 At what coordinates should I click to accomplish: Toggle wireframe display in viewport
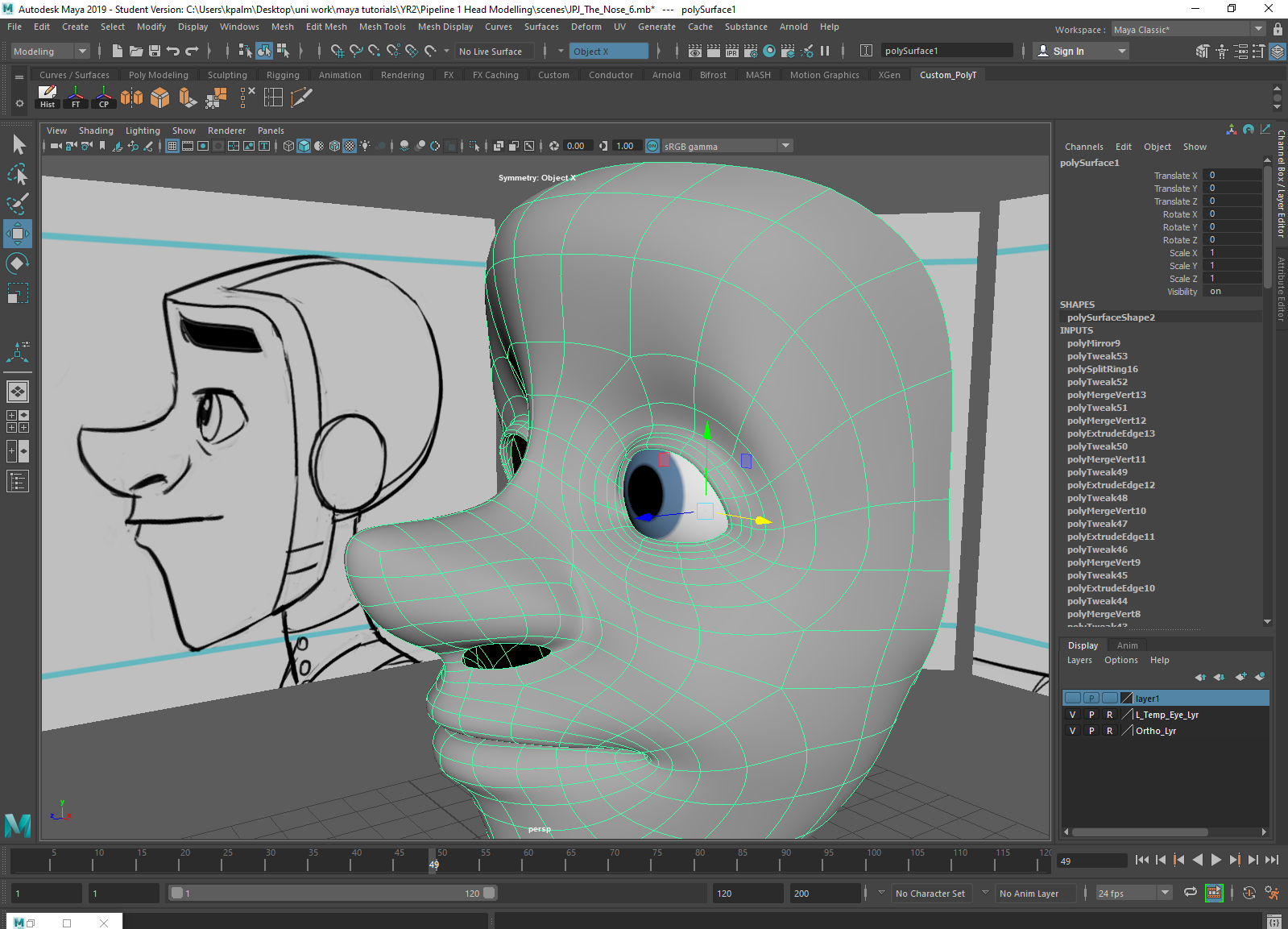[x=288, y=146]
